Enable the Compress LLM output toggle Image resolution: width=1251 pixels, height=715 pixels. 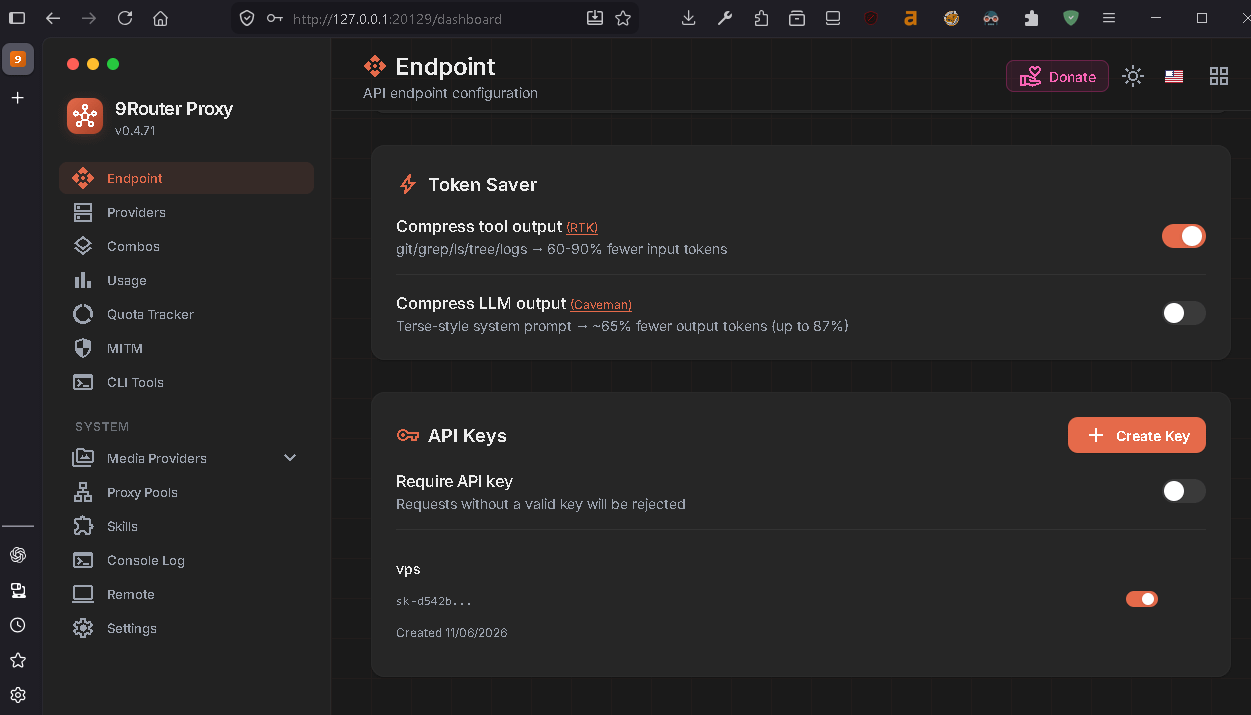1183,313
